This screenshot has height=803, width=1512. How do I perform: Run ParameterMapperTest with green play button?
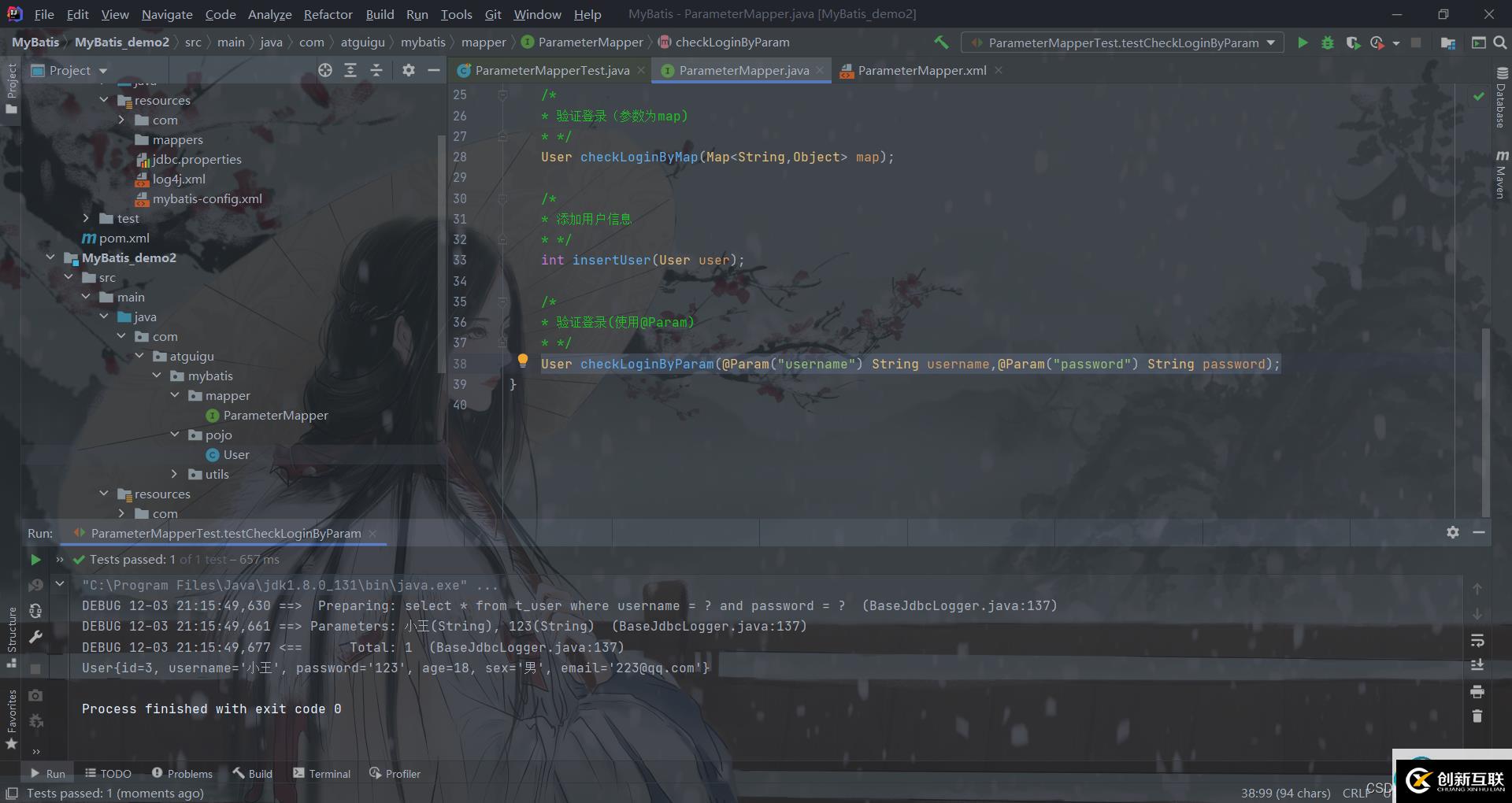tap(1303, 43)
